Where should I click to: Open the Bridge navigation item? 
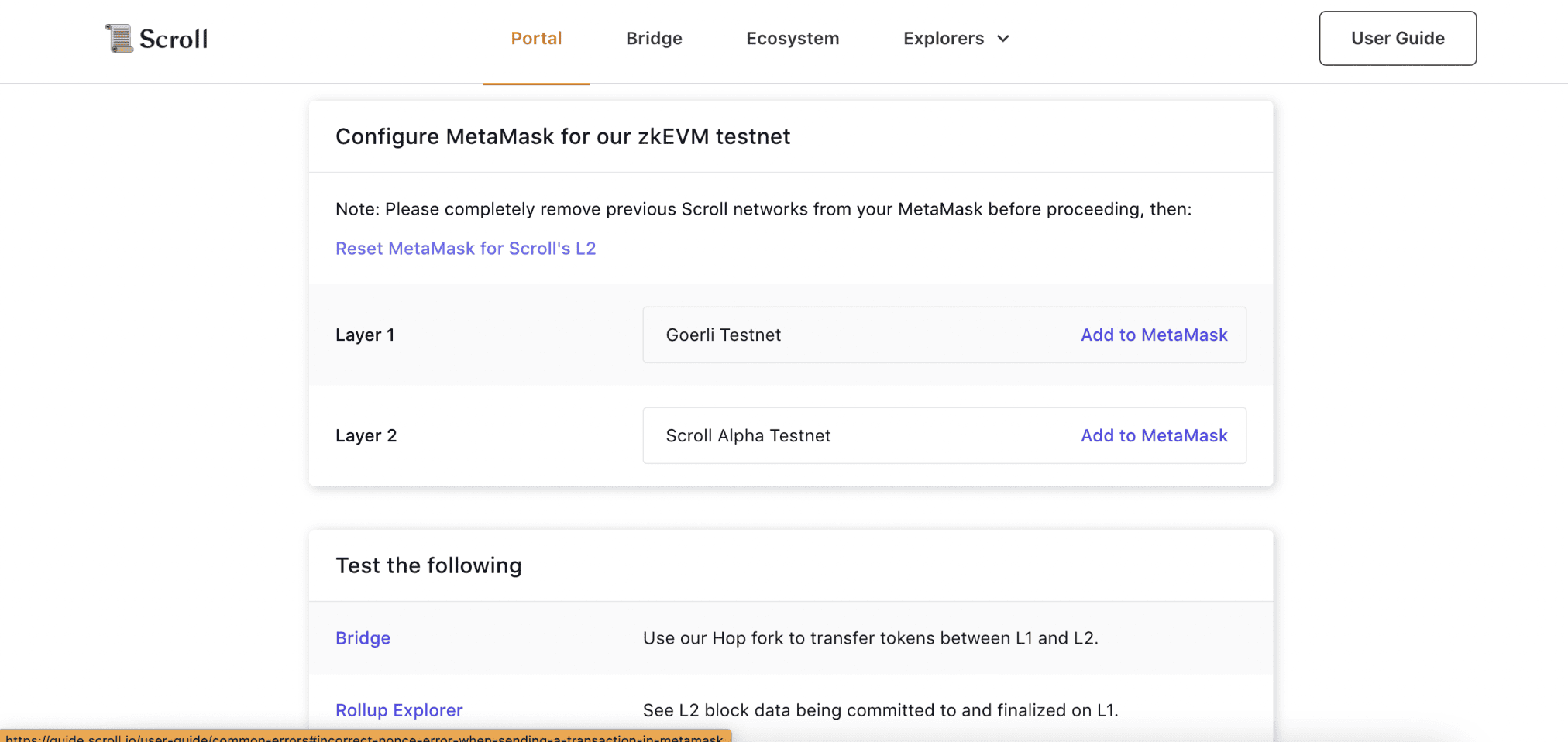[654, 38]
